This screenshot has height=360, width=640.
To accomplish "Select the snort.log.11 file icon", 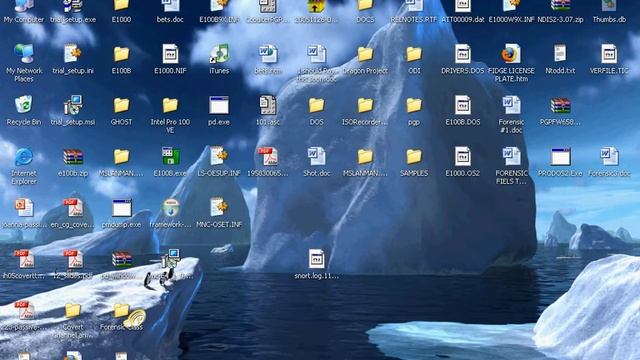I will (316, 259).
